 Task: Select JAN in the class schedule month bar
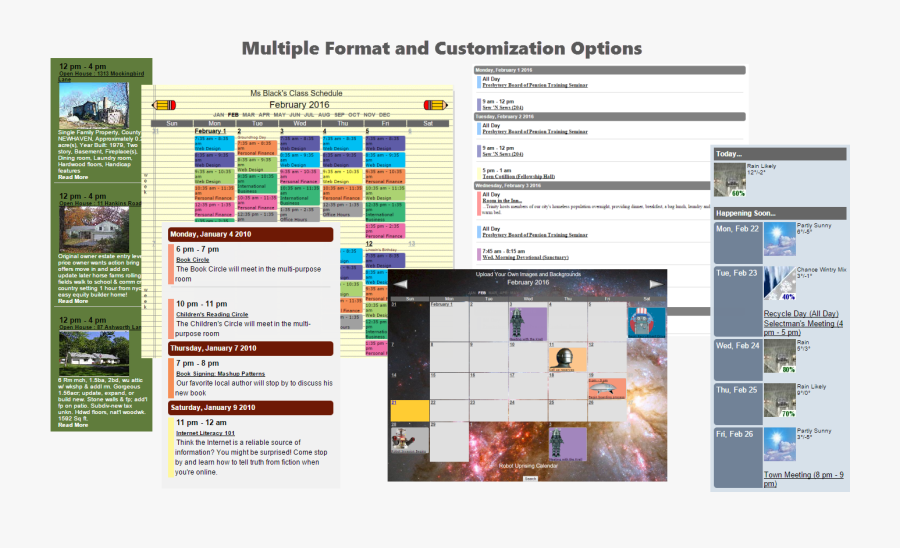219,115
